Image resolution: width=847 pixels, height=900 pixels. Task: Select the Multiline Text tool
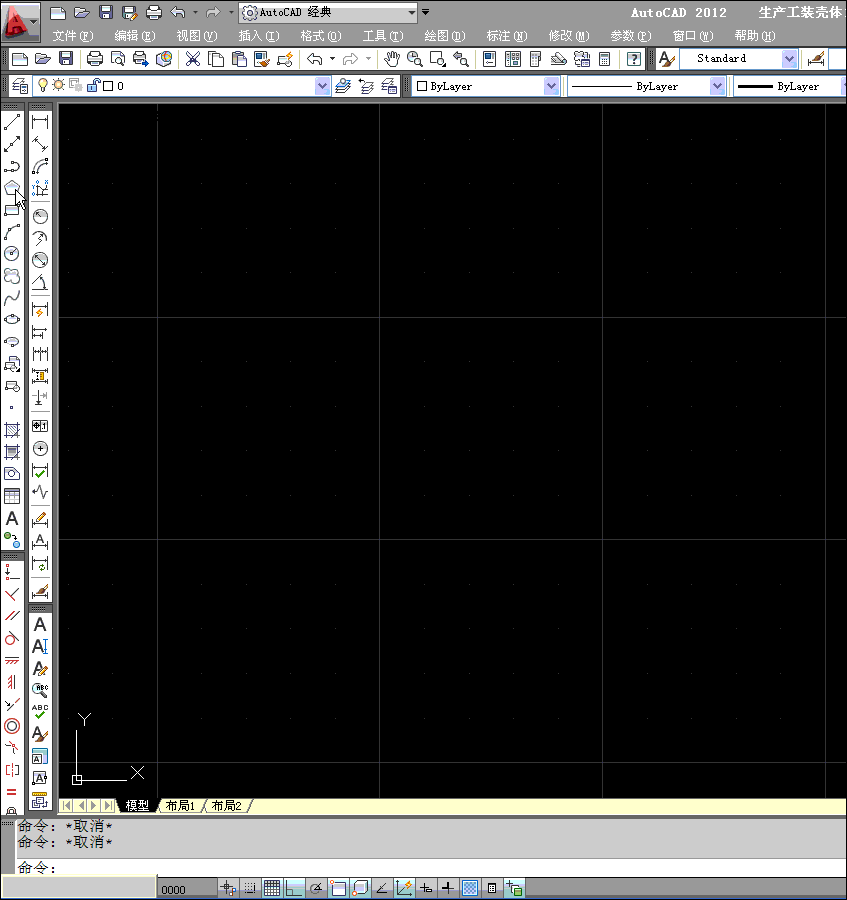(x=12, y=518)
